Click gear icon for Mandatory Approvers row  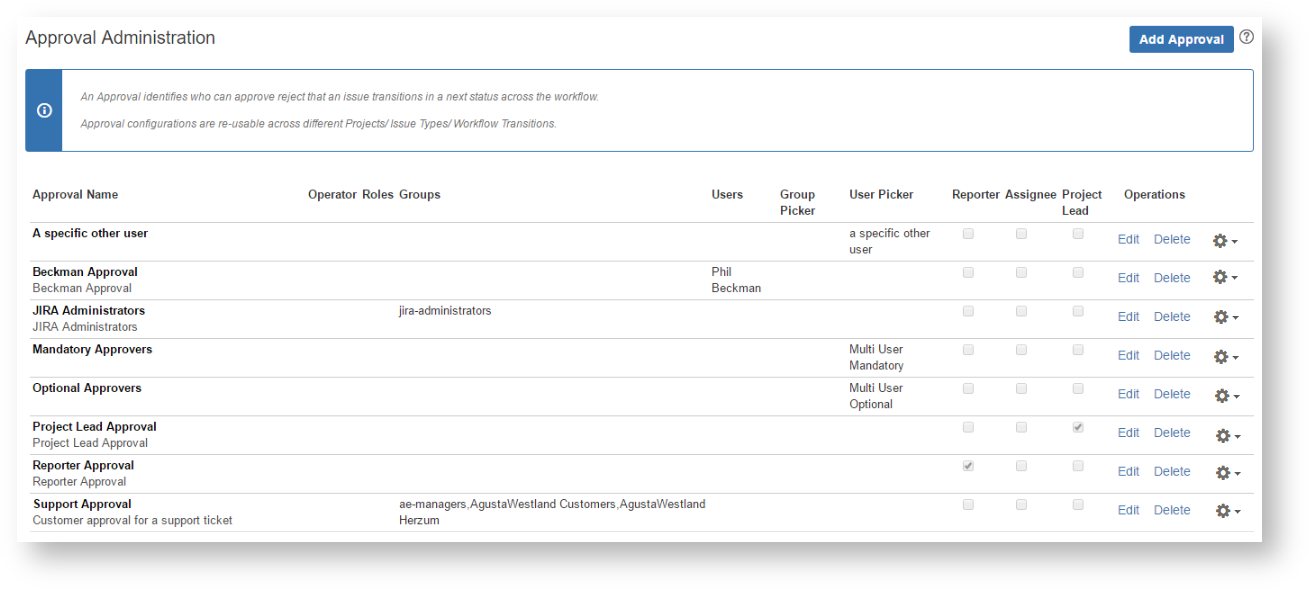pyautogui.click(x=1224, y=356)
